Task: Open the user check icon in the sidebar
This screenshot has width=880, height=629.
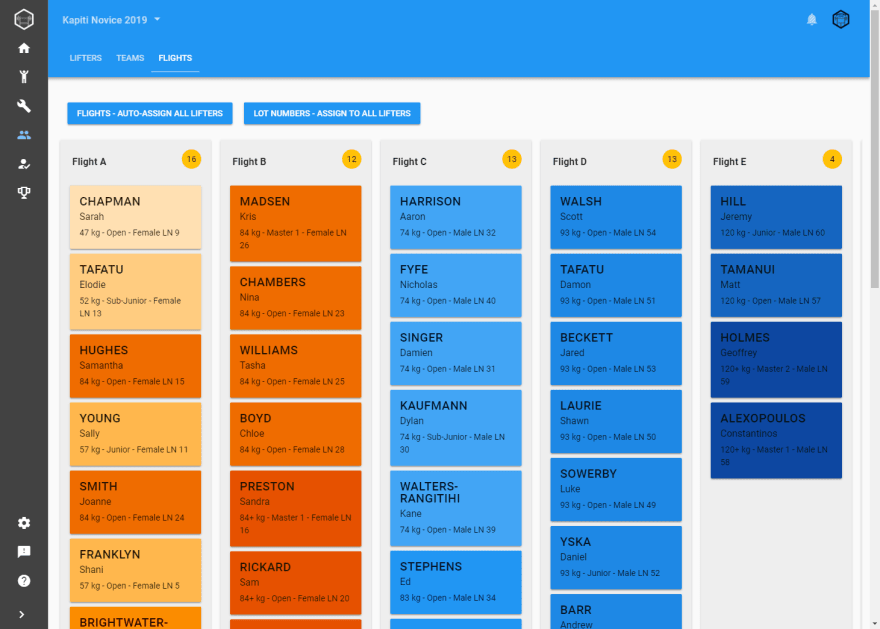Action: click(24, 164)
